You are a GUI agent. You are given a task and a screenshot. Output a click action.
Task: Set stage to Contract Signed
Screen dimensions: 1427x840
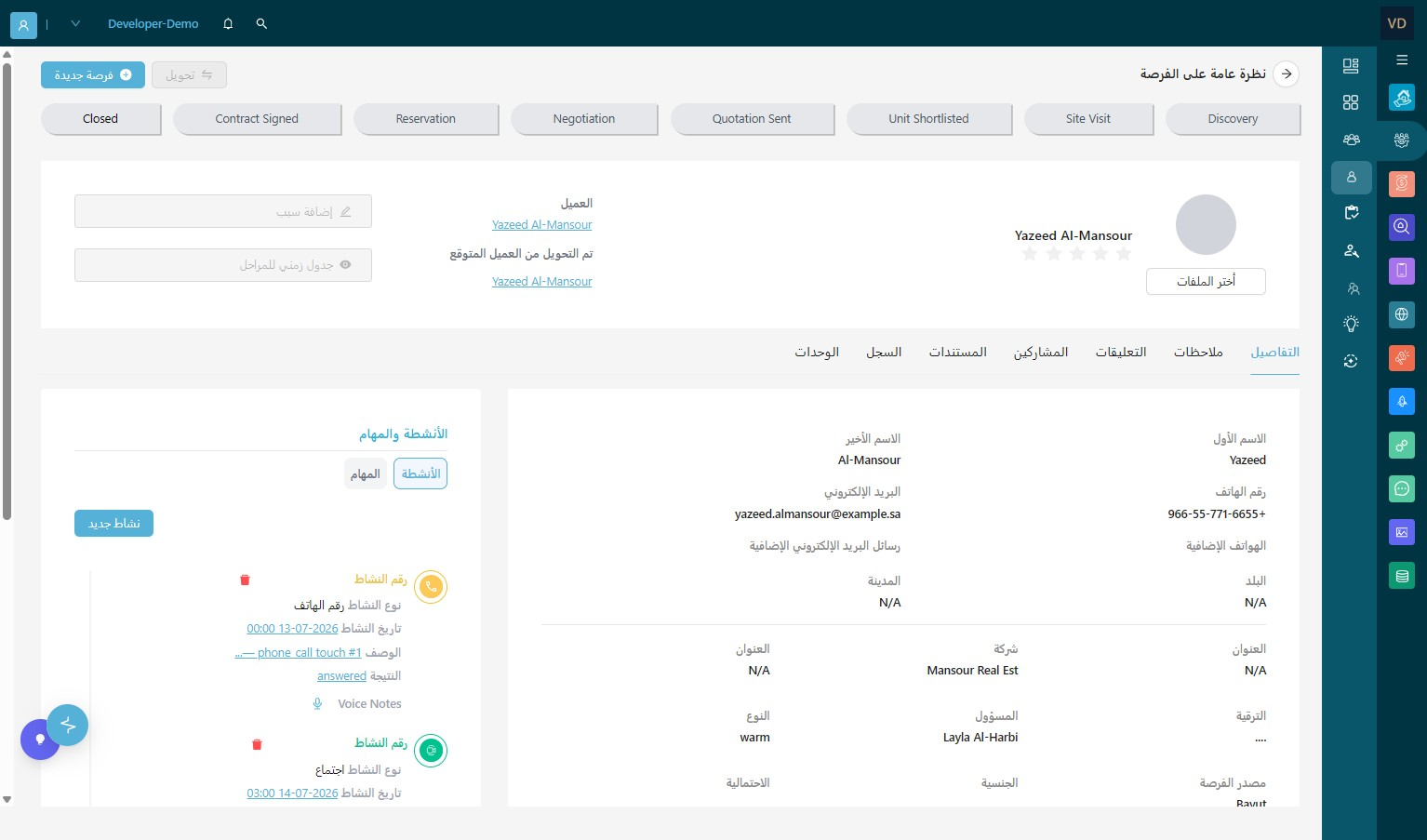pyautogui.click(x=257, y=119)
